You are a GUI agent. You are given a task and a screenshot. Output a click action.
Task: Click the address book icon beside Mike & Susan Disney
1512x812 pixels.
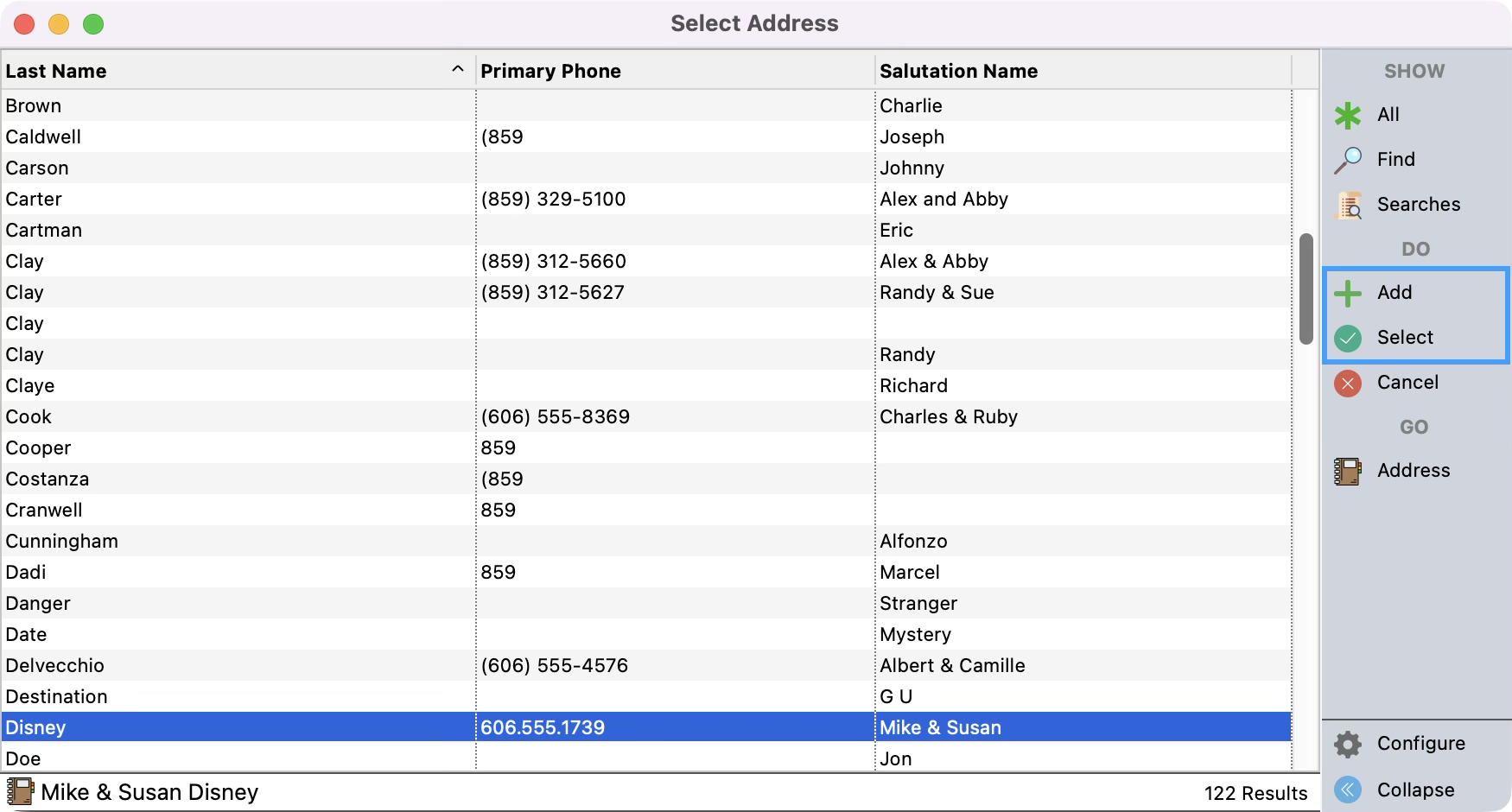(x=21, y=791)
